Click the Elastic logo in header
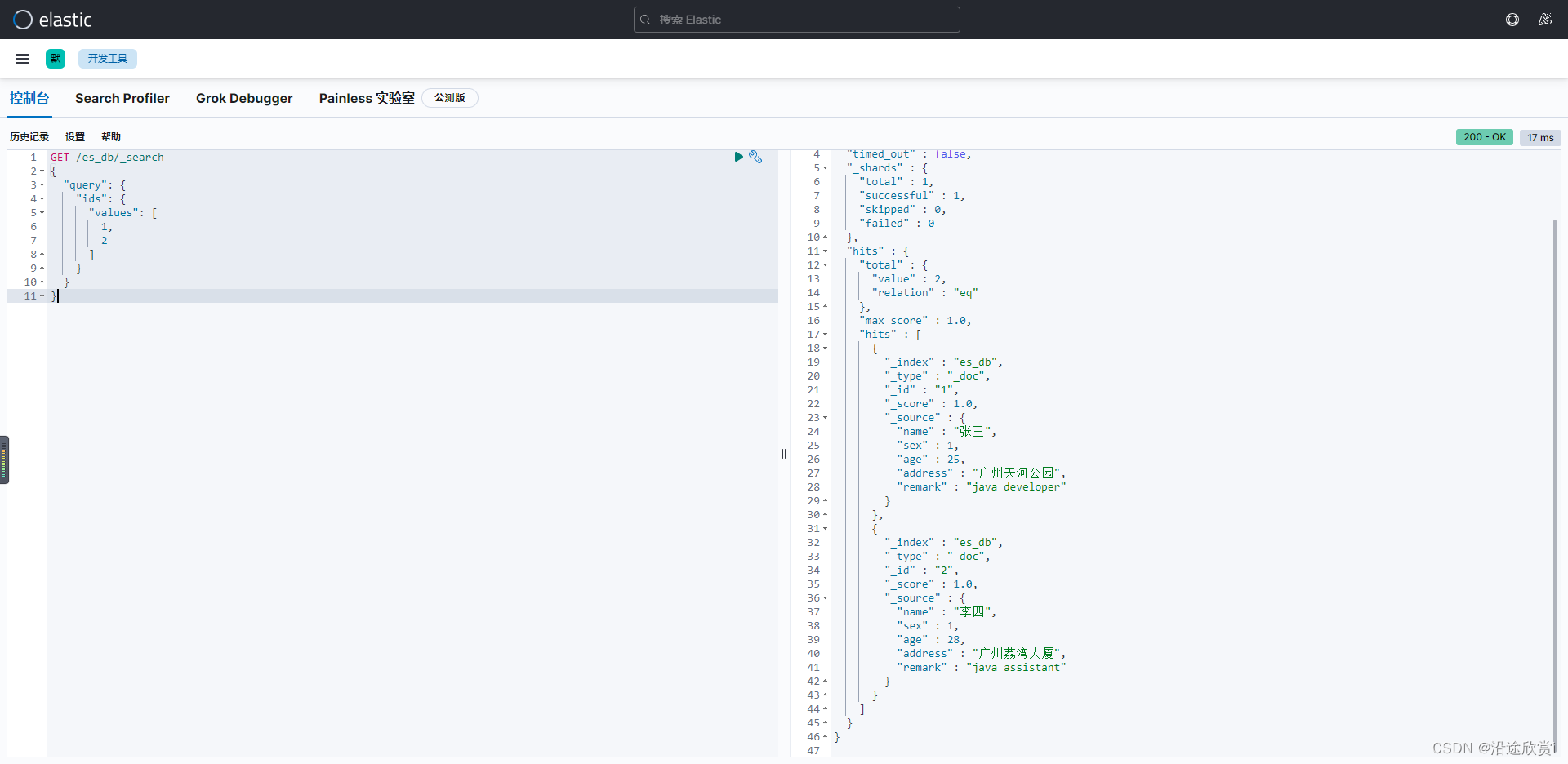 (52, 20)
